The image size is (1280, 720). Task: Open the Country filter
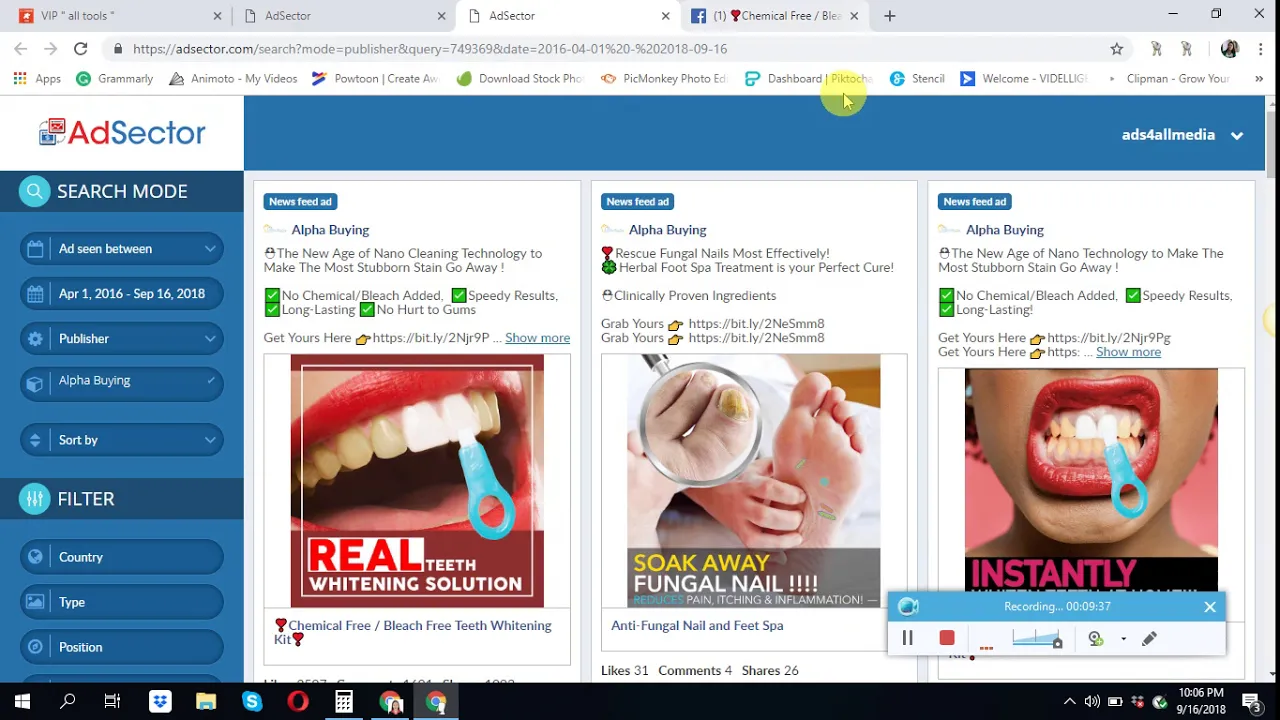coord(122,557)
